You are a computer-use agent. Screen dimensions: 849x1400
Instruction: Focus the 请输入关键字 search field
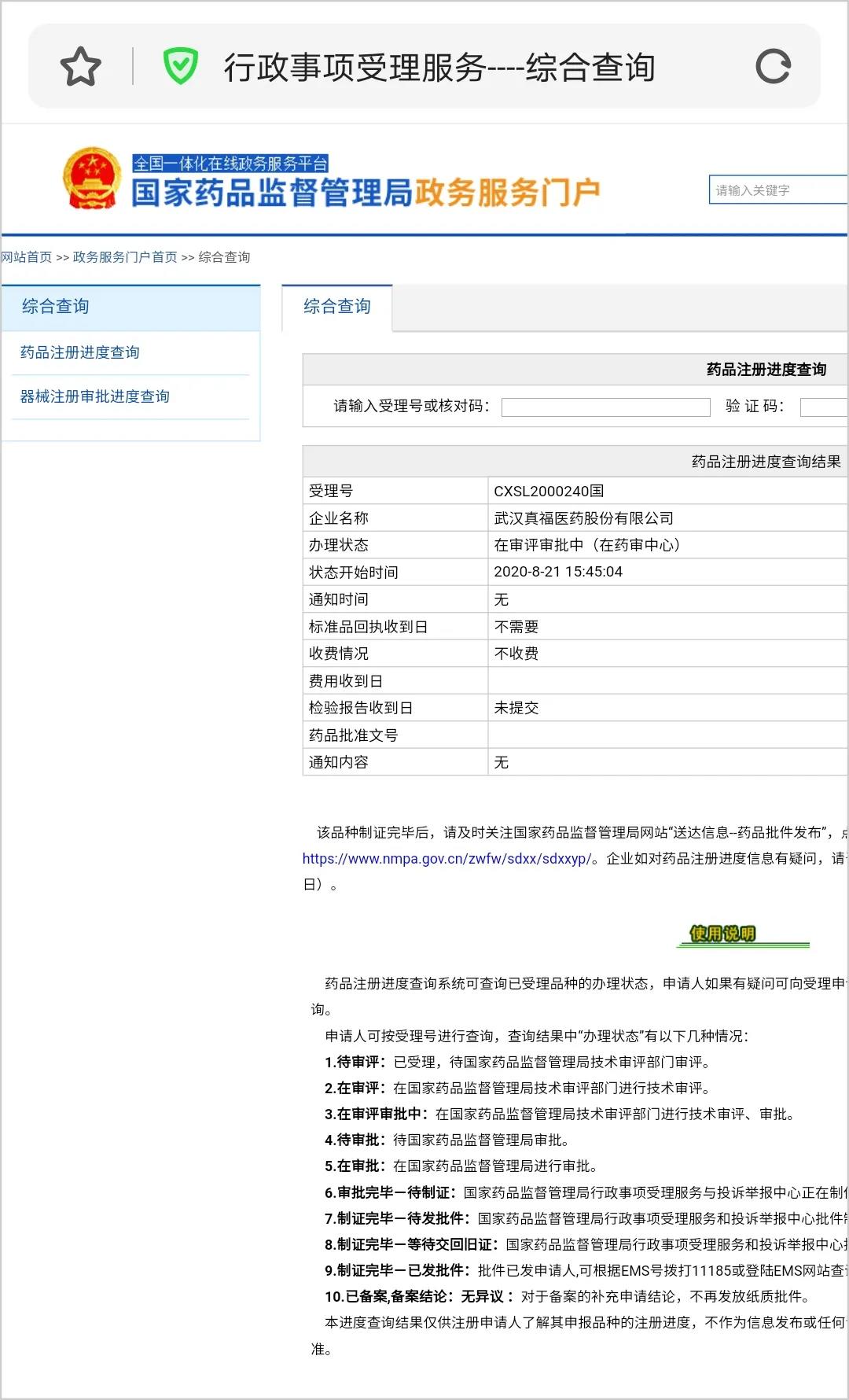coord(777,190)
